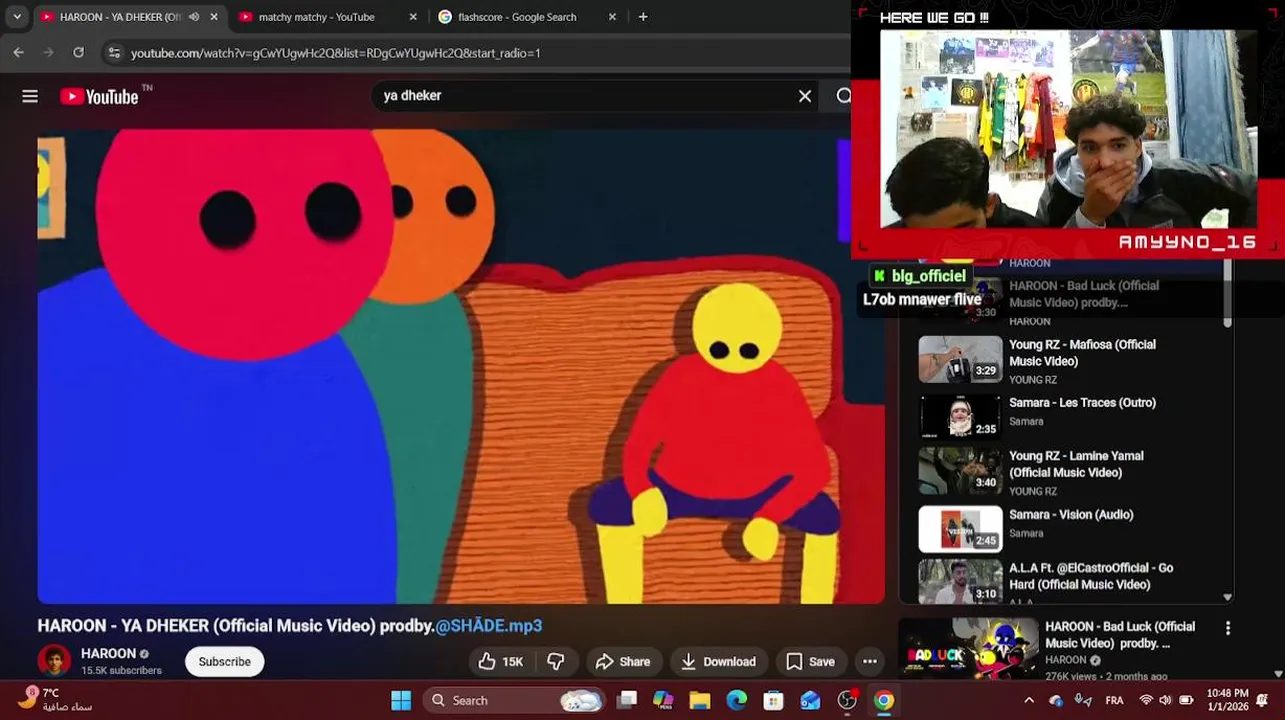Open options for Bad Luck 276K views video
This screenshot has height=720, width=1285.
[x=1228, y=628]
